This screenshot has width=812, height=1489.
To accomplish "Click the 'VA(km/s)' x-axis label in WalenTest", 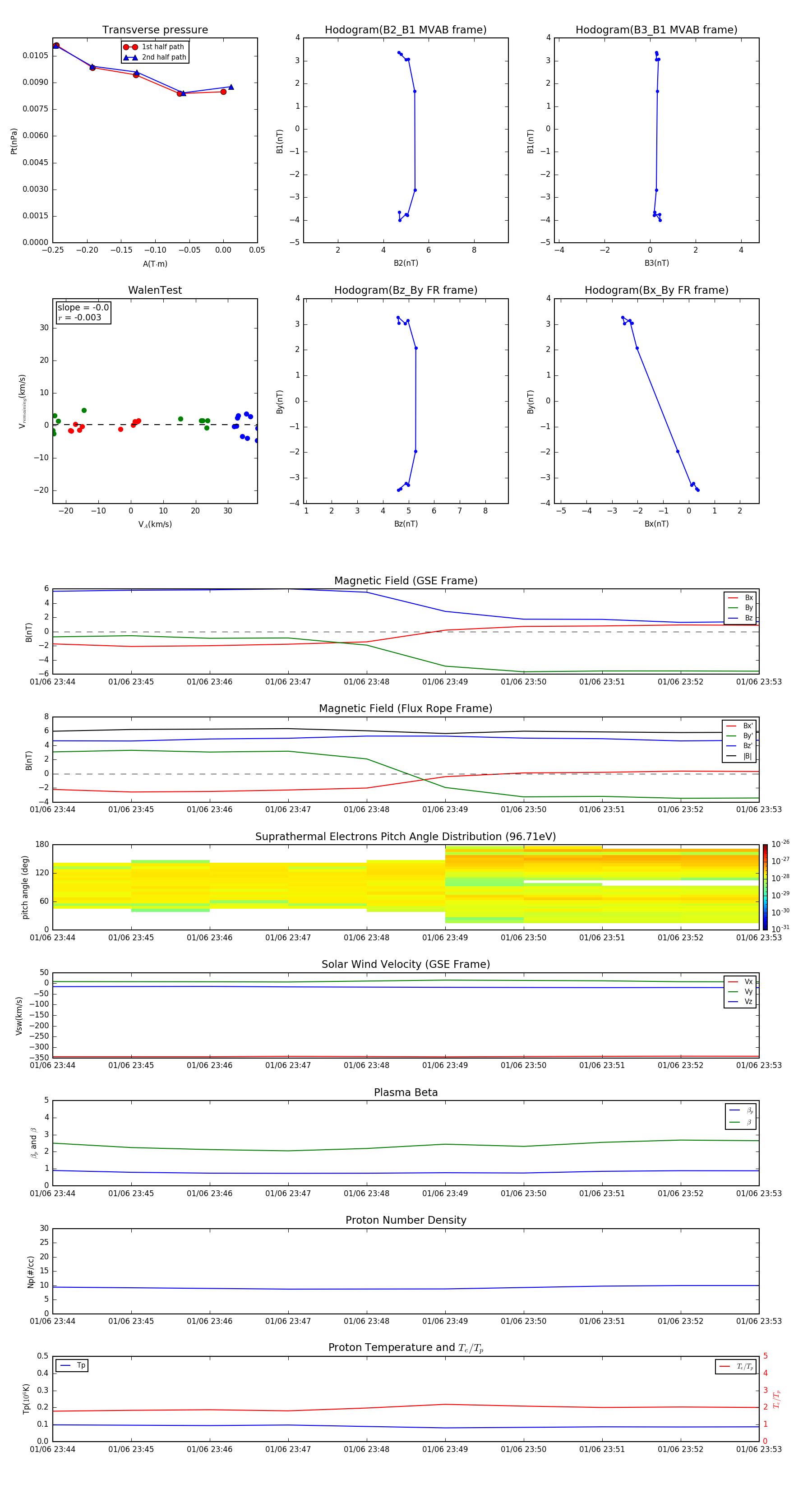I will [155, 524].
